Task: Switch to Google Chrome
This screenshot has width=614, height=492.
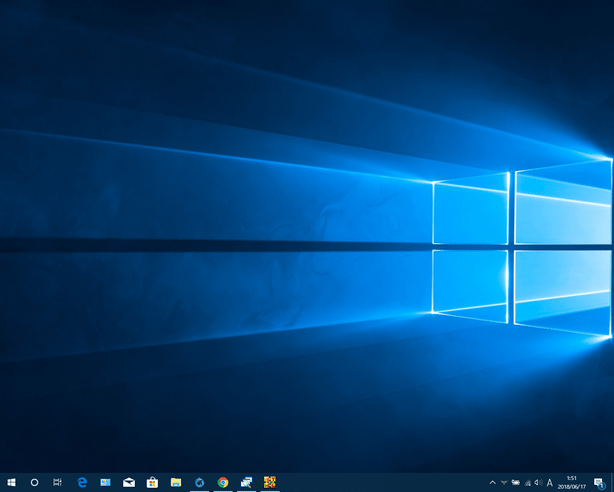Action: click(x=223, y=482)
